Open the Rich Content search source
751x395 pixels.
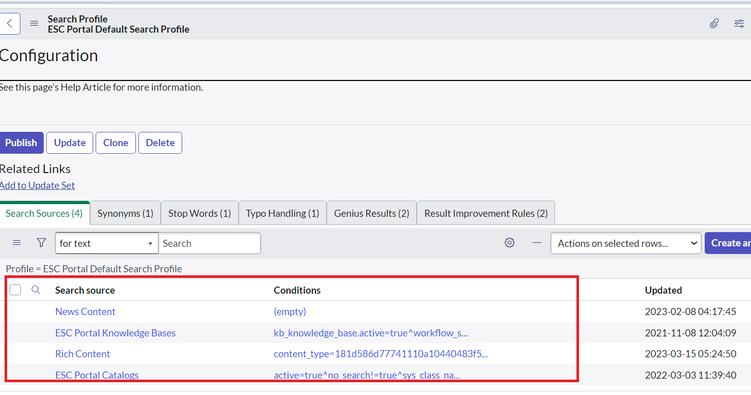click(x=82, y=354)
